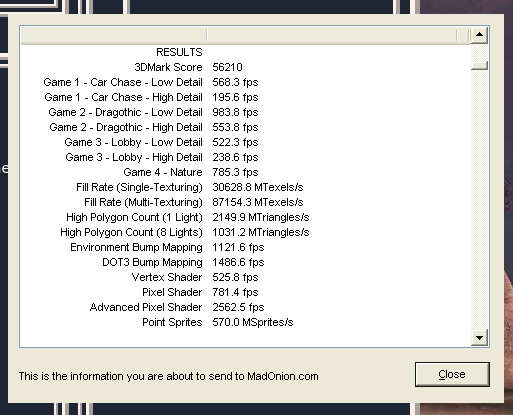Select Fill Rate (Single-Texturing) row

tap(246, 187)
